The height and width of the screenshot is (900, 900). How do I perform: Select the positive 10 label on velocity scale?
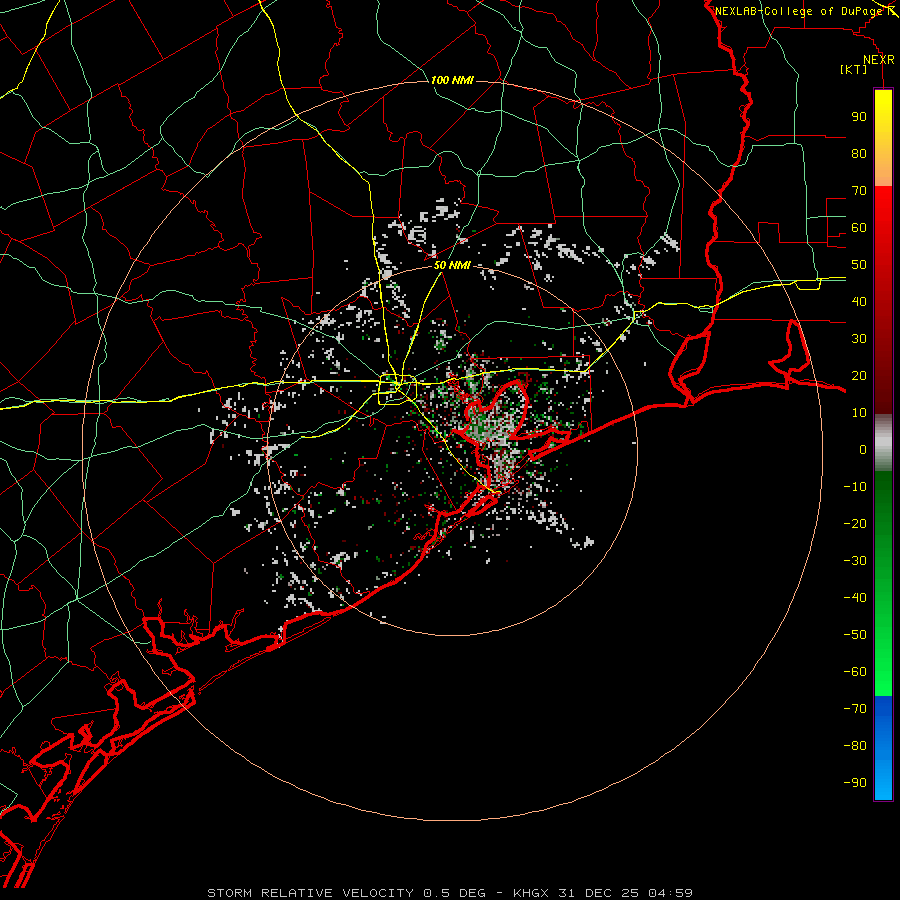coord(859,413)
